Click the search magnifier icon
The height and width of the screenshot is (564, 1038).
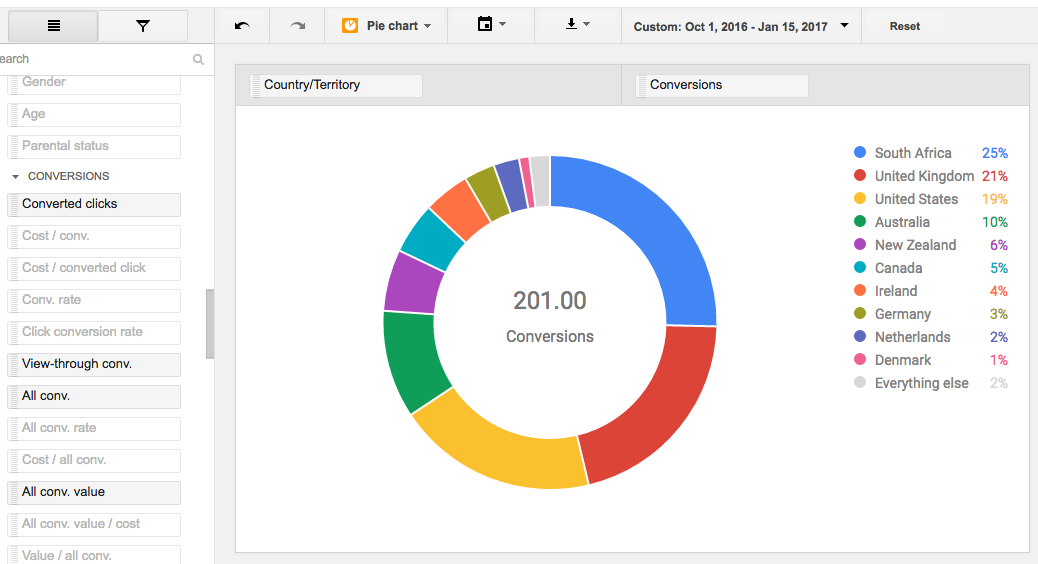(198, 59)
